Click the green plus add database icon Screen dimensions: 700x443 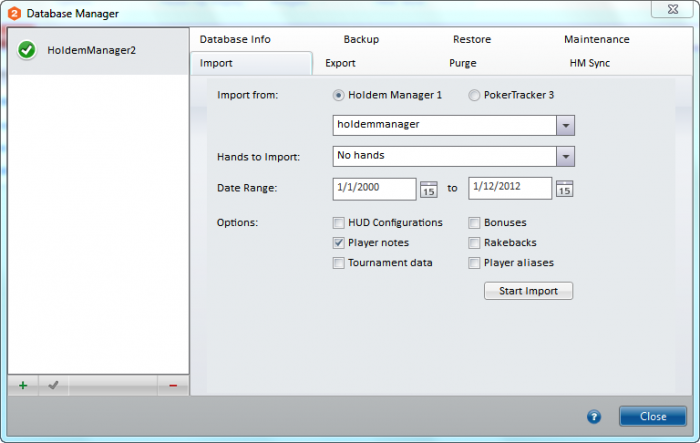coord(23,385)
